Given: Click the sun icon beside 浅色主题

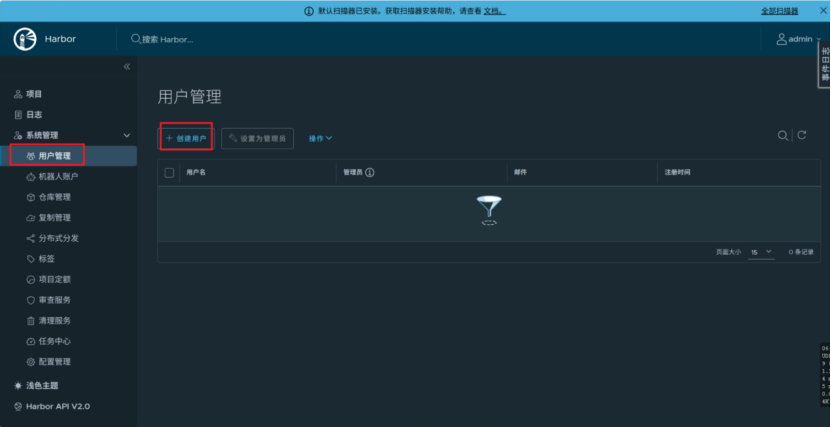Looking at the screenshot, I should click(x=18, y=386).
